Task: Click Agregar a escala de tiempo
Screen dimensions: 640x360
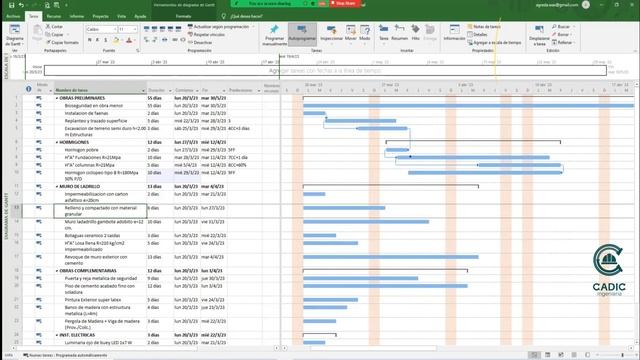Action: tap(494, 42)
